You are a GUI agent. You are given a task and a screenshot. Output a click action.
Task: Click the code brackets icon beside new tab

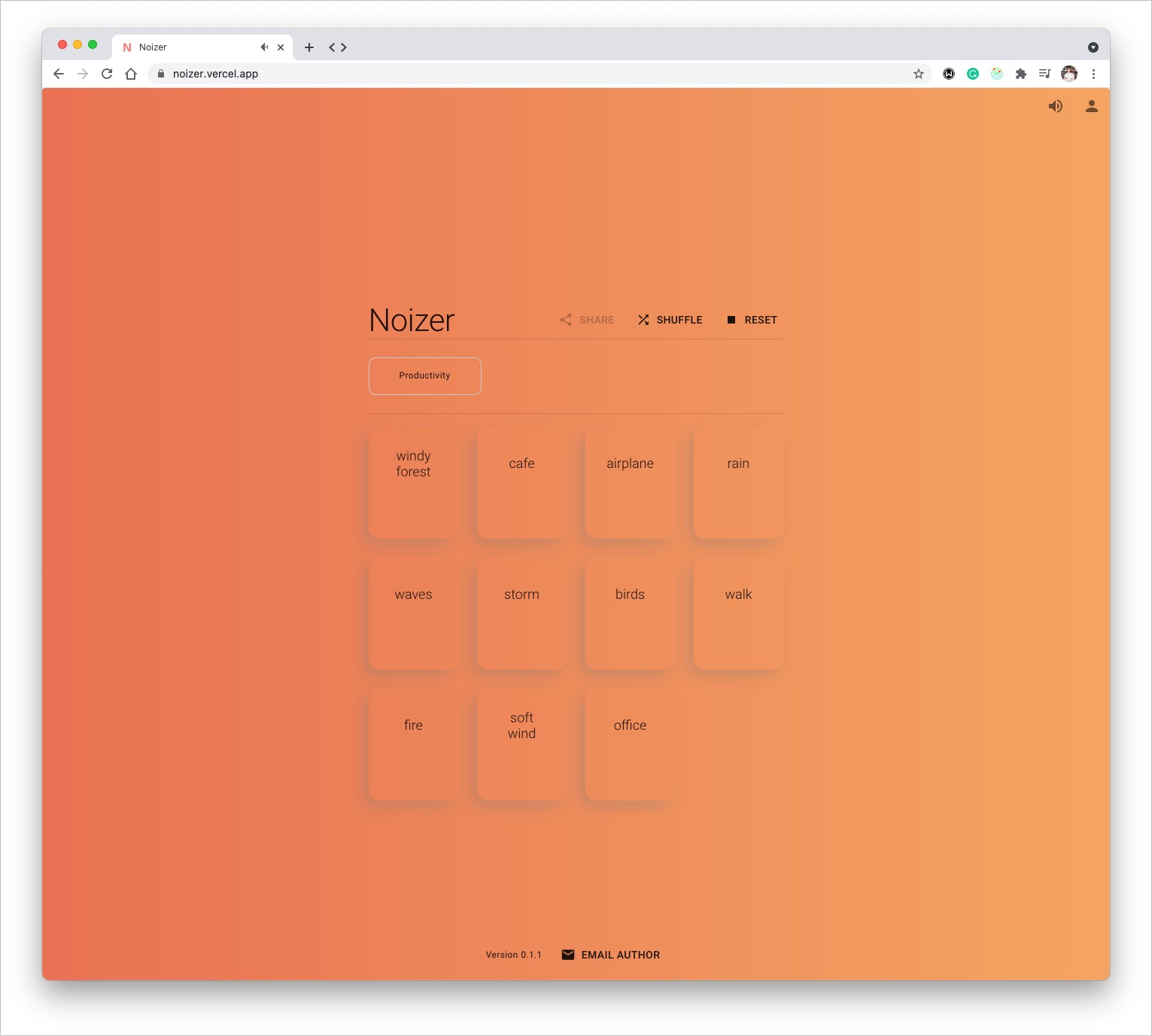(x=338, y=47)
